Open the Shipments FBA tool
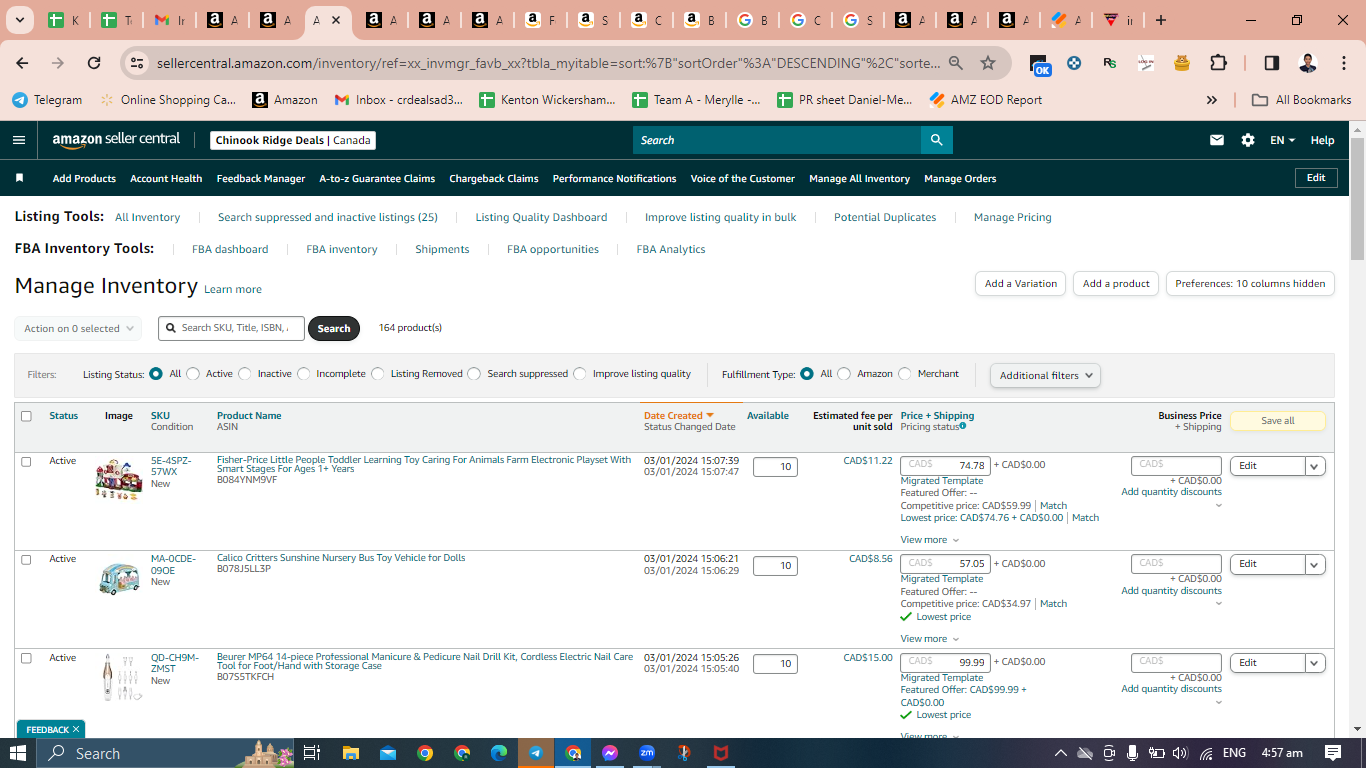This screenshot has height=768, width=1366. click(442, 249)
